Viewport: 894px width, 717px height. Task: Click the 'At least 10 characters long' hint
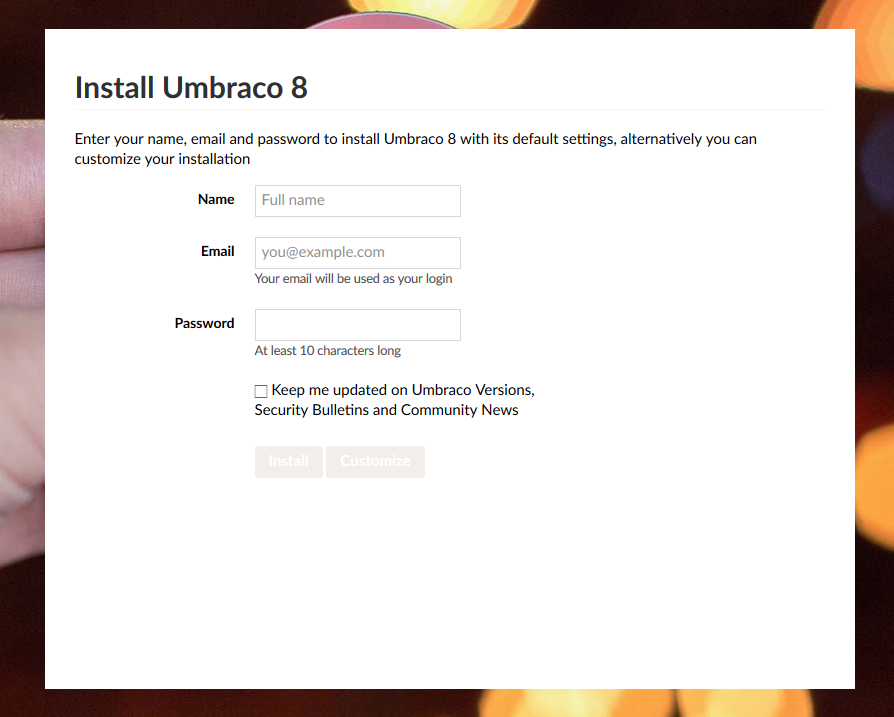[327, 351]
